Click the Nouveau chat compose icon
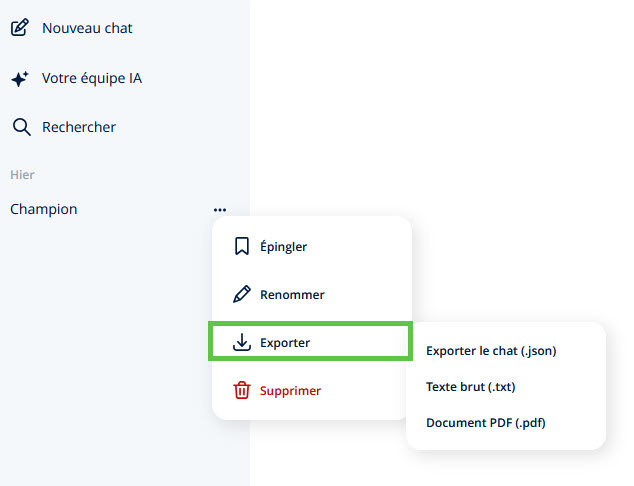Screen dimensions: 634x486 [20, 27]
